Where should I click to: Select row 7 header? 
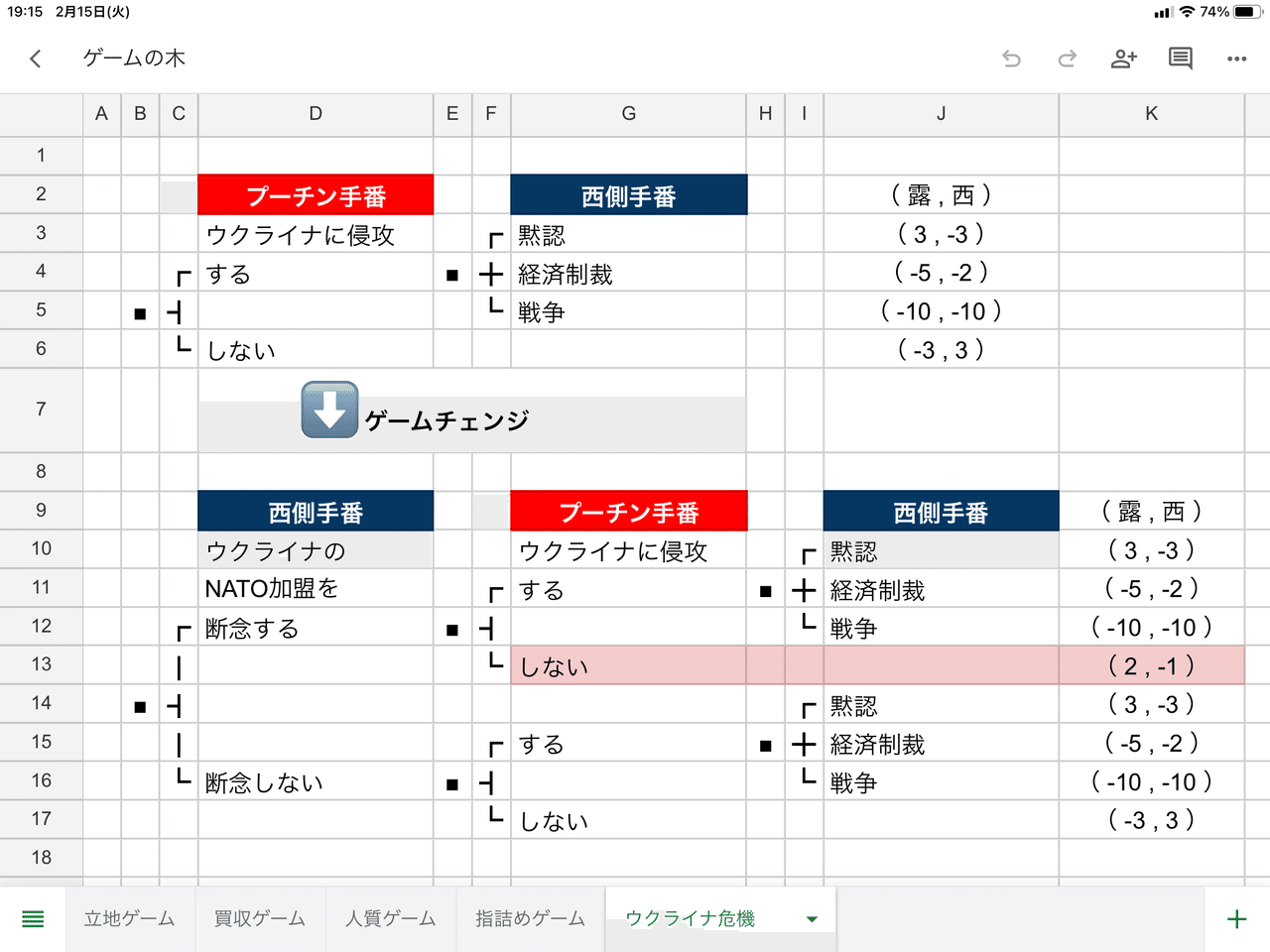point(41,410)
